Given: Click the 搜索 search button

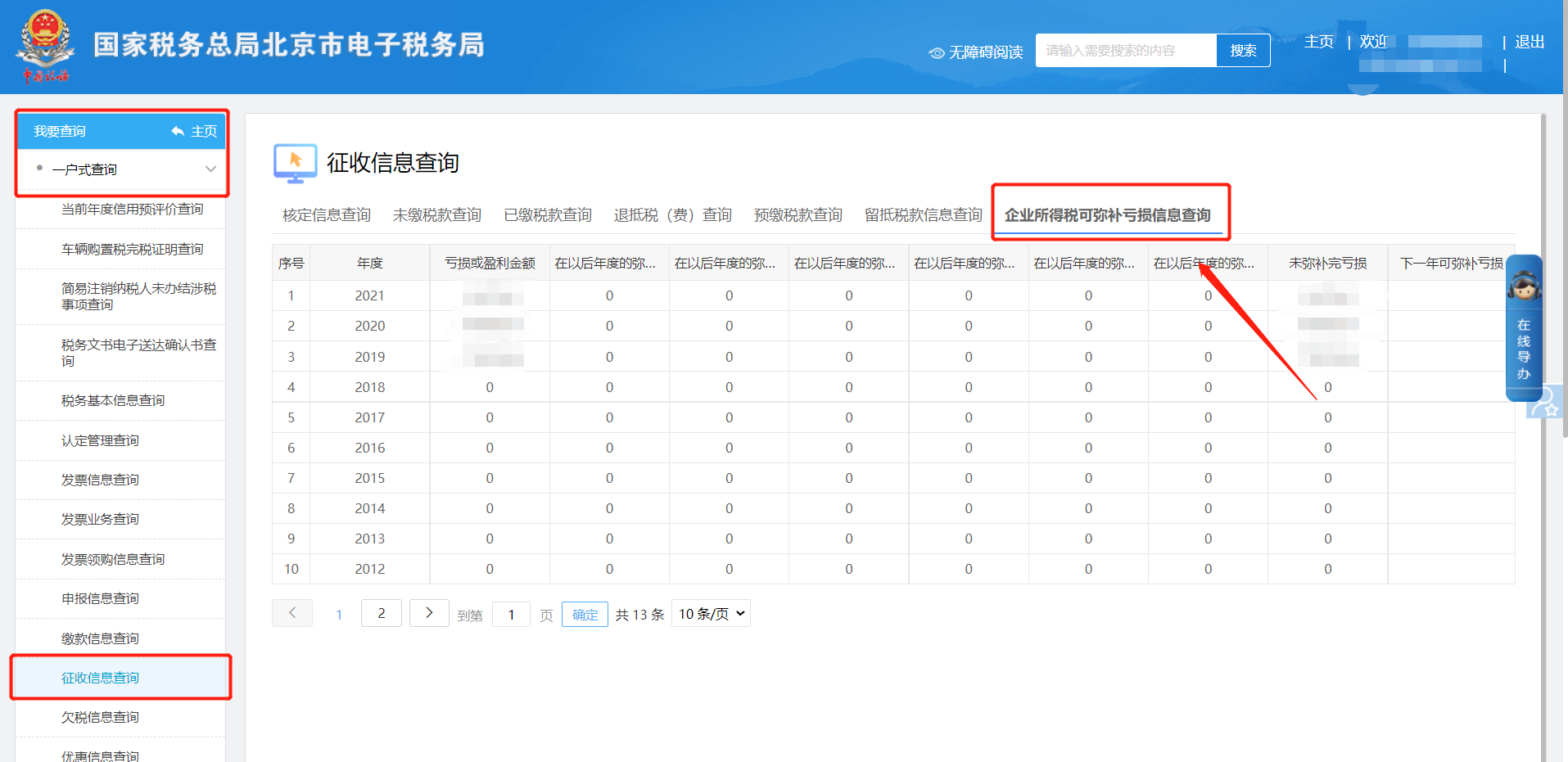Looking at the screenshot, I should [x=1243, y=50].
